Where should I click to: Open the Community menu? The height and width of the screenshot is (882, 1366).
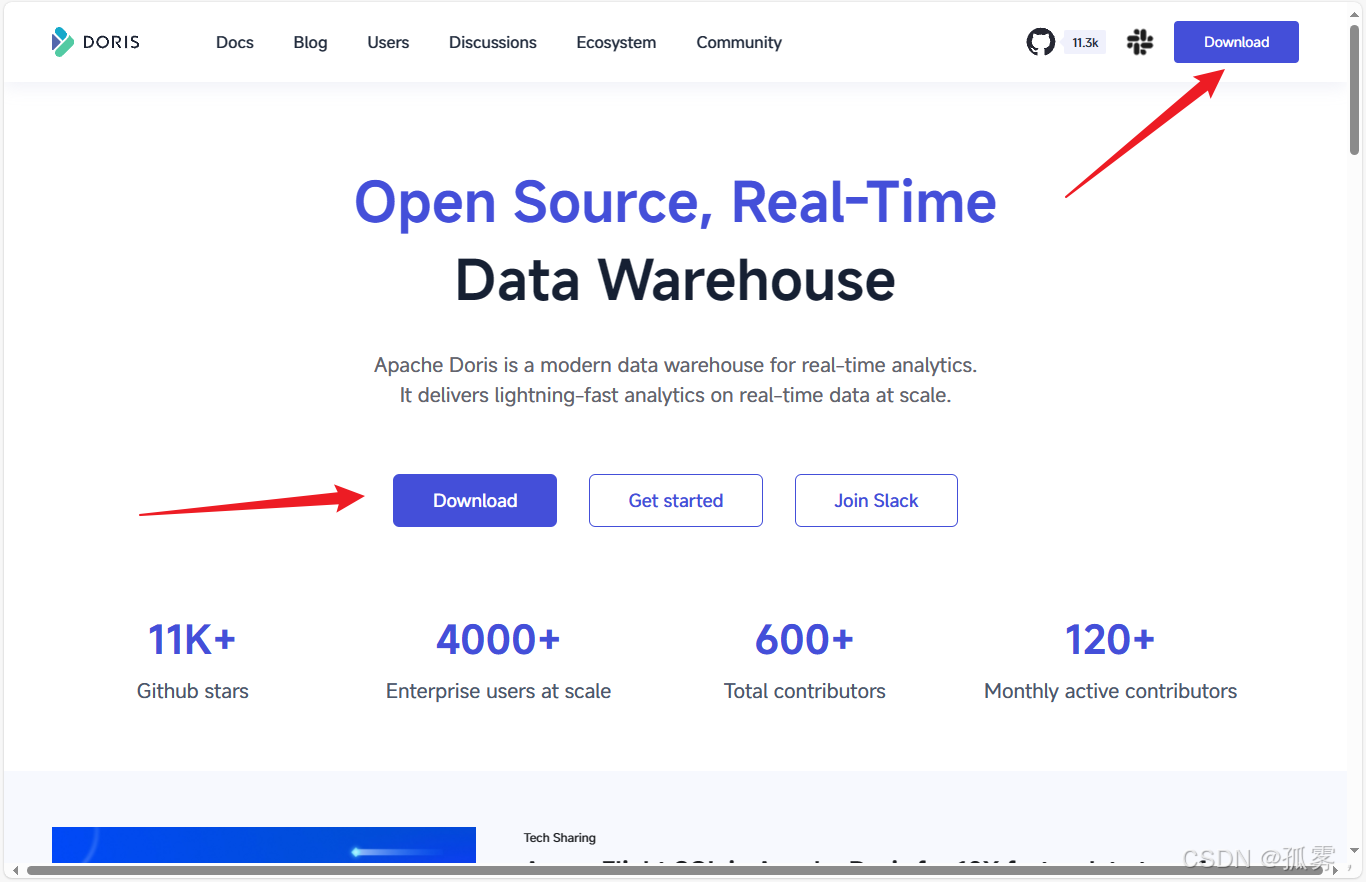click(x=739, y=42)
